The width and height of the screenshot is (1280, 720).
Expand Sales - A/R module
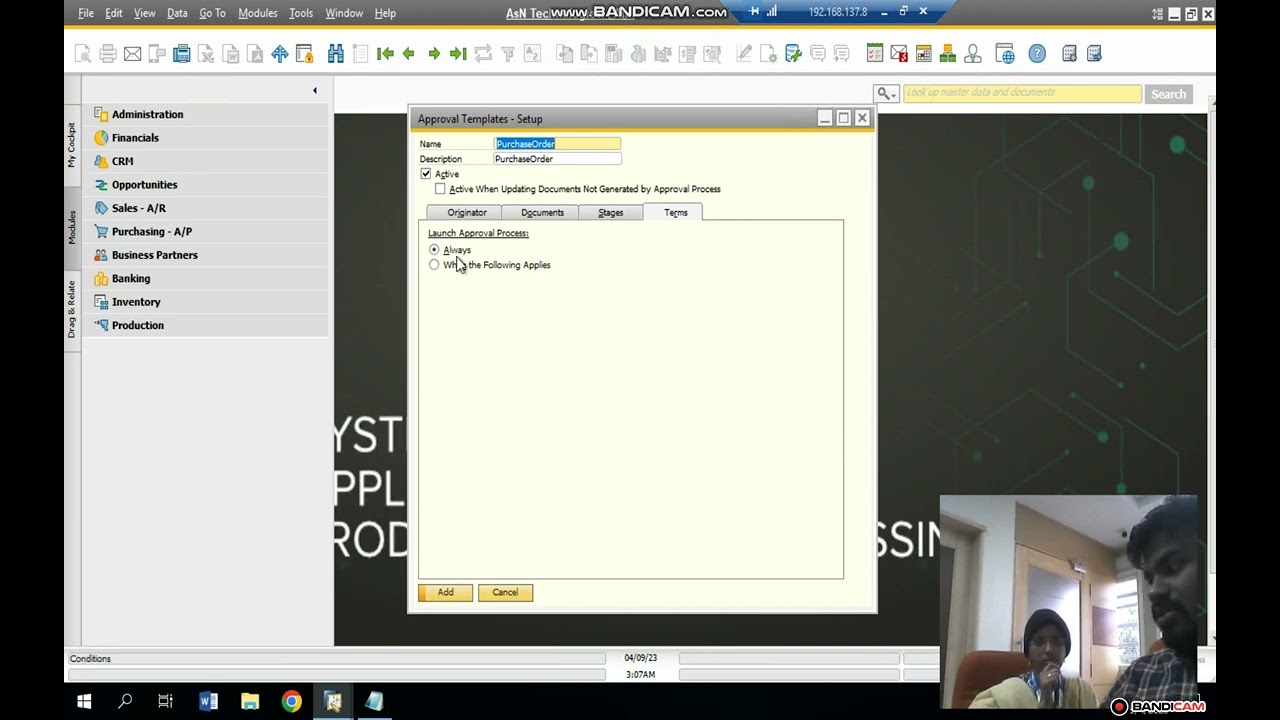(x=138, y=208)
